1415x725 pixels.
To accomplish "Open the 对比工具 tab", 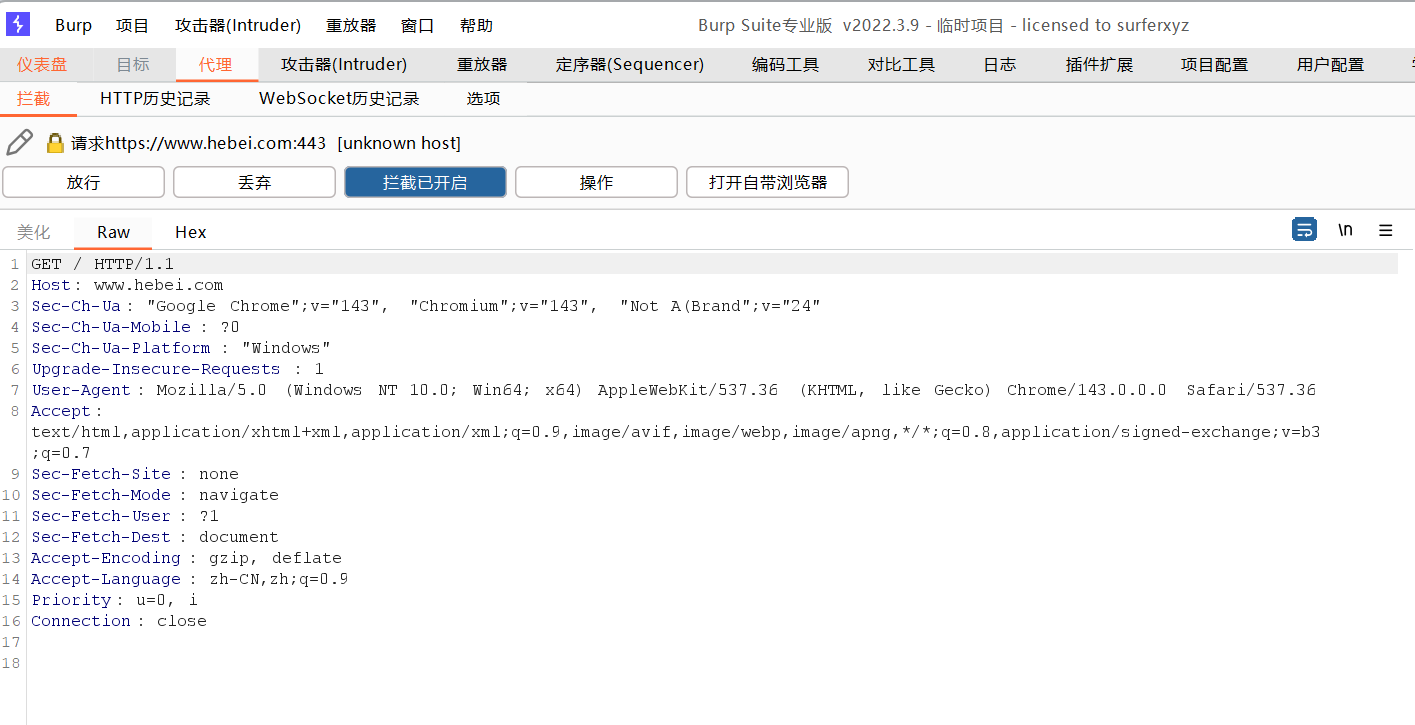I will [901, 64].
